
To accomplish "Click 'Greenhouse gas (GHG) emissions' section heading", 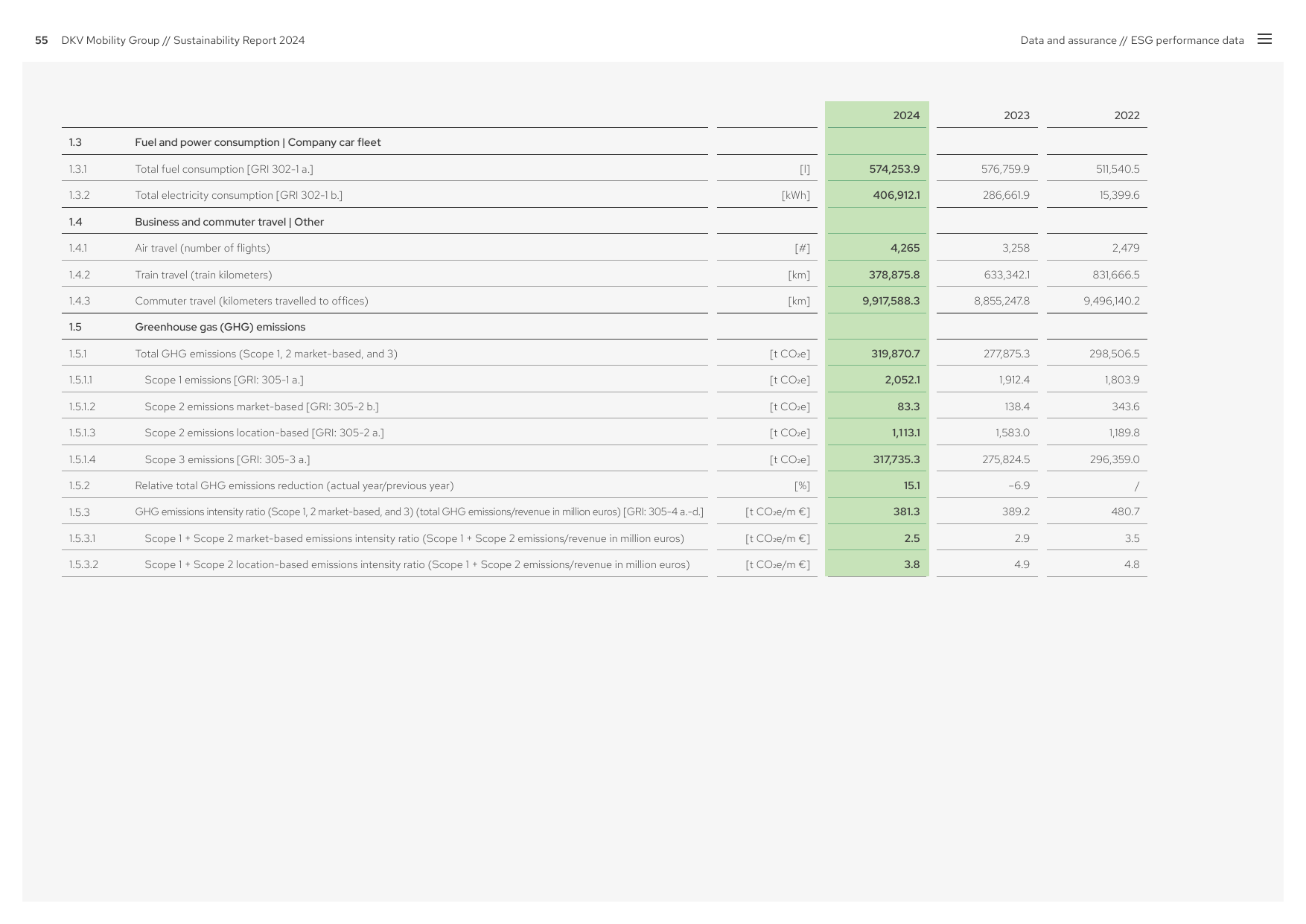I will (220, 327).
